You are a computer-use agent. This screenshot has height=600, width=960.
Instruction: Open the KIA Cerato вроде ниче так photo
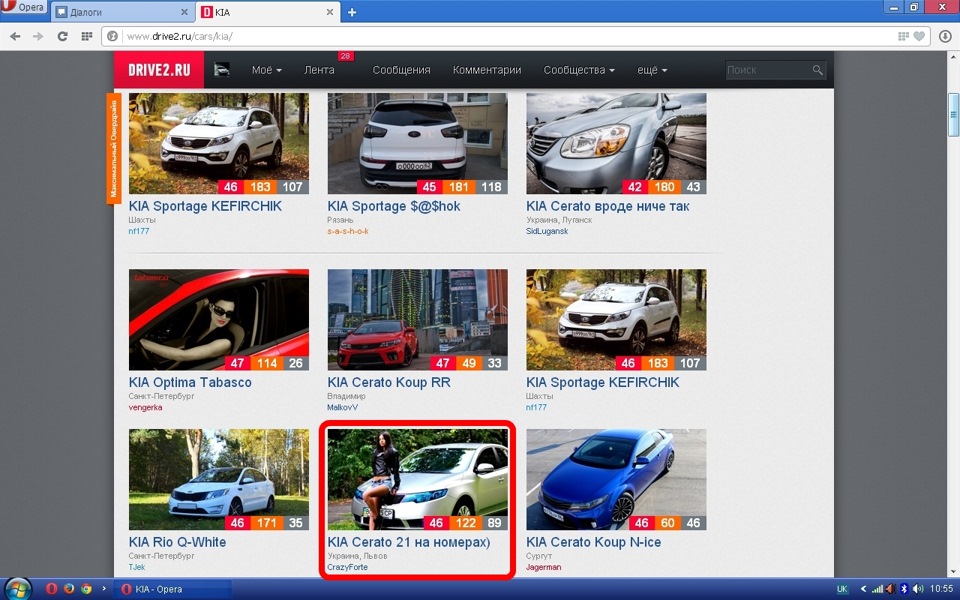coord(616,143)
